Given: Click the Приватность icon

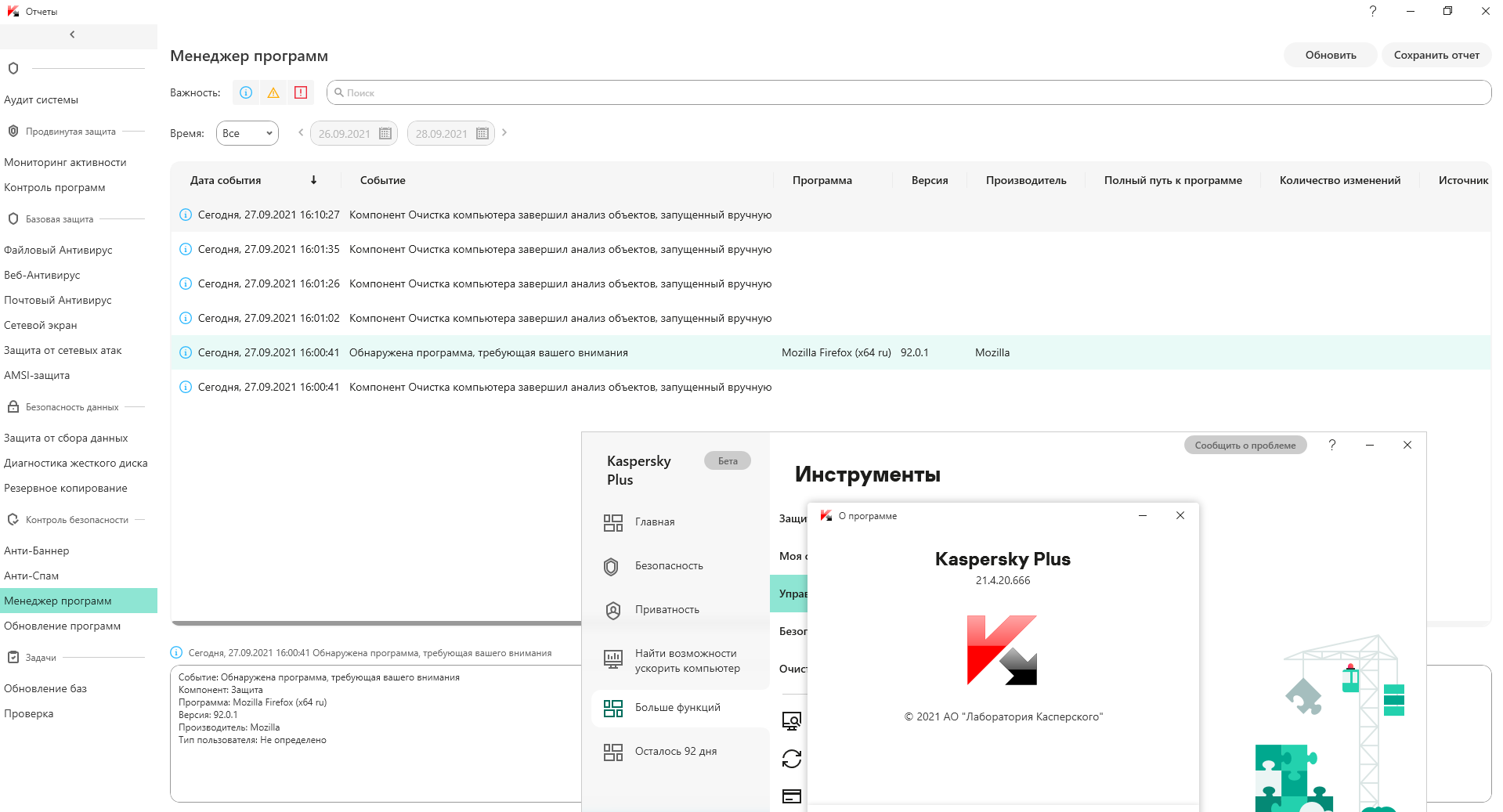Looking at the screenshot, I should coord(613,611).
